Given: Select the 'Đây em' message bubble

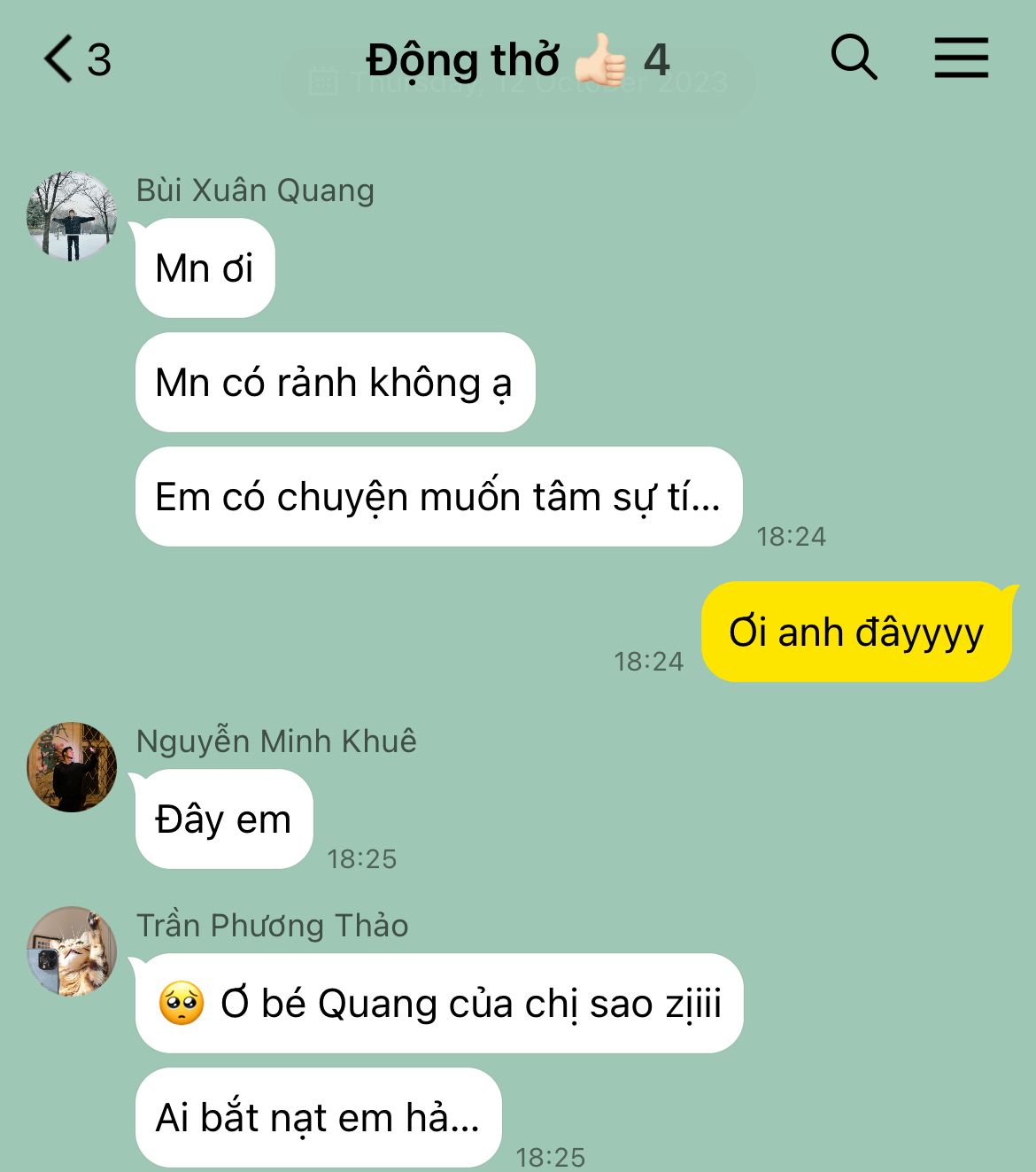Looking at the screenshot, I should pyautogui.click(x=224, y=819).
